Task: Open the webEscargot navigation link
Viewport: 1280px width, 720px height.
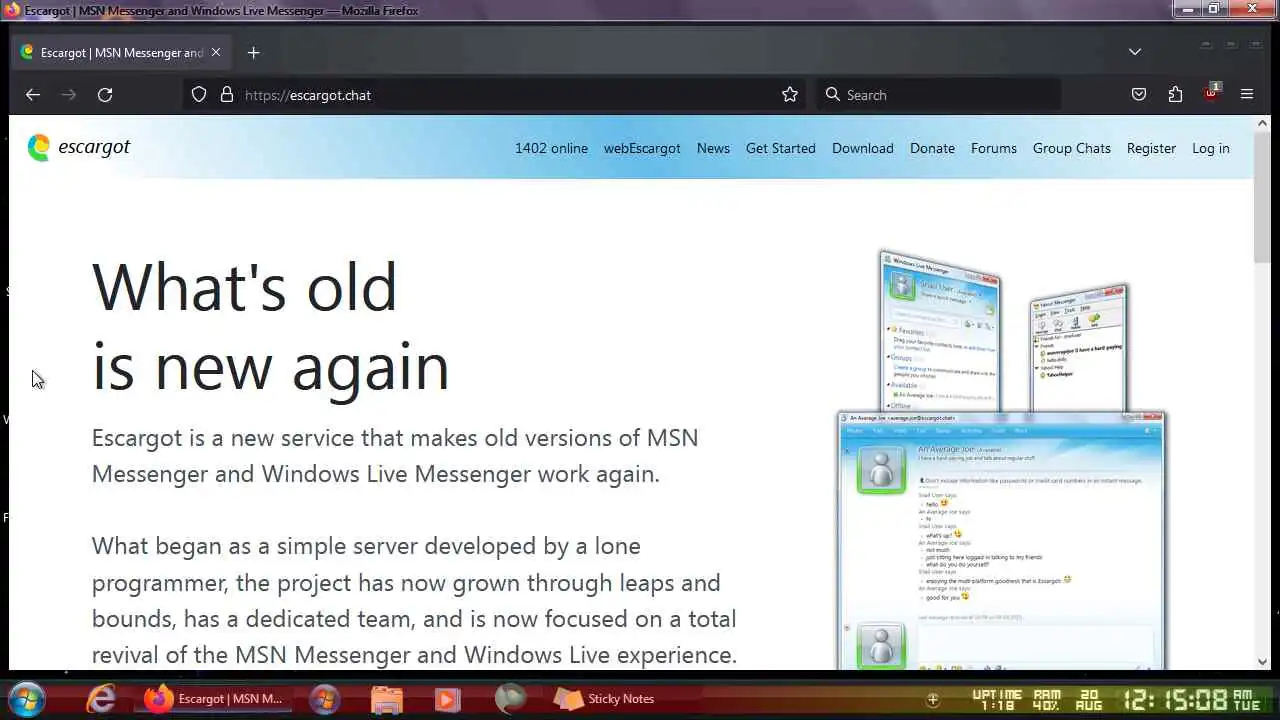Action: coord(642,148)
